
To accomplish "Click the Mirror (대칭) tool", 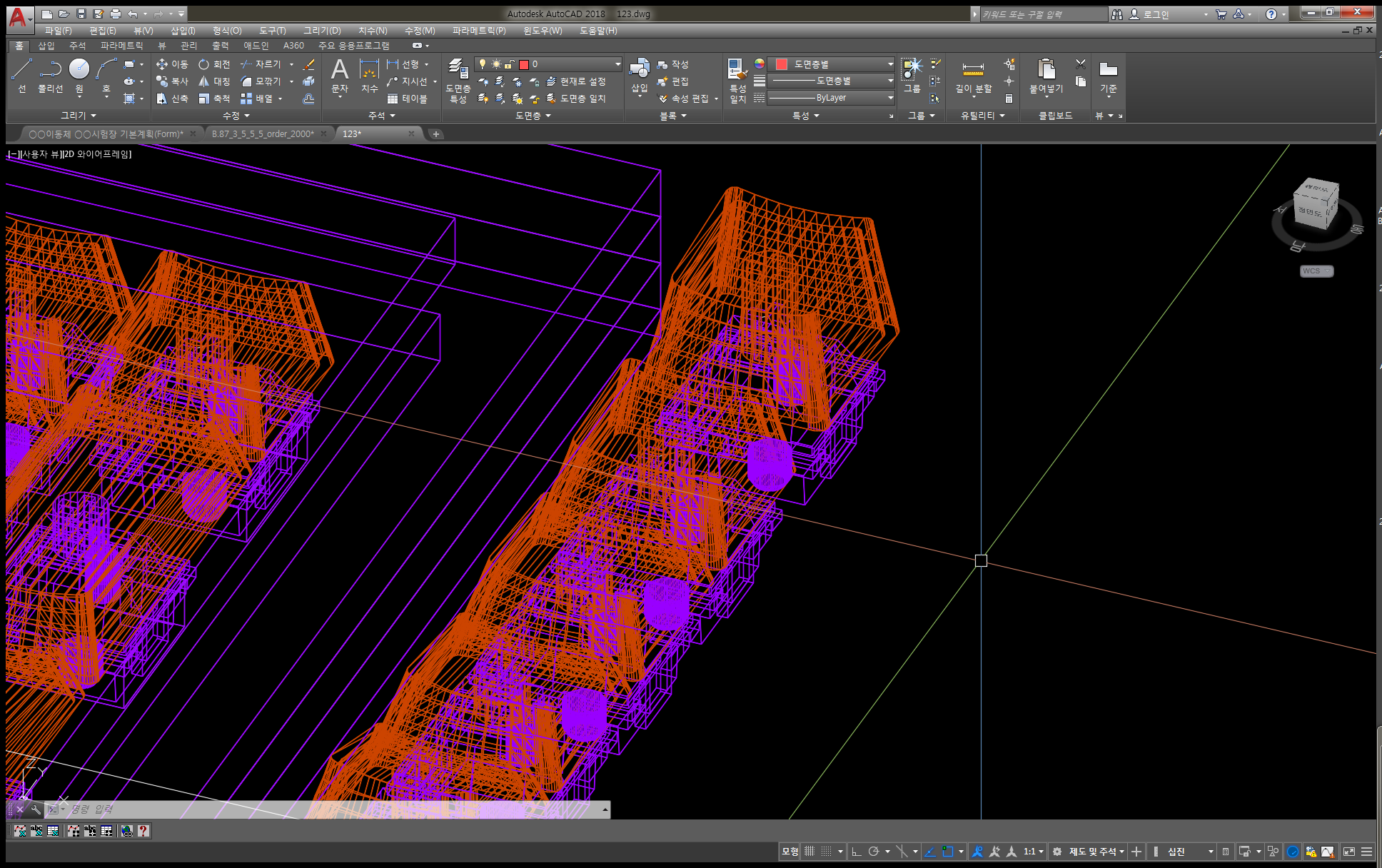I will (214, 81).
